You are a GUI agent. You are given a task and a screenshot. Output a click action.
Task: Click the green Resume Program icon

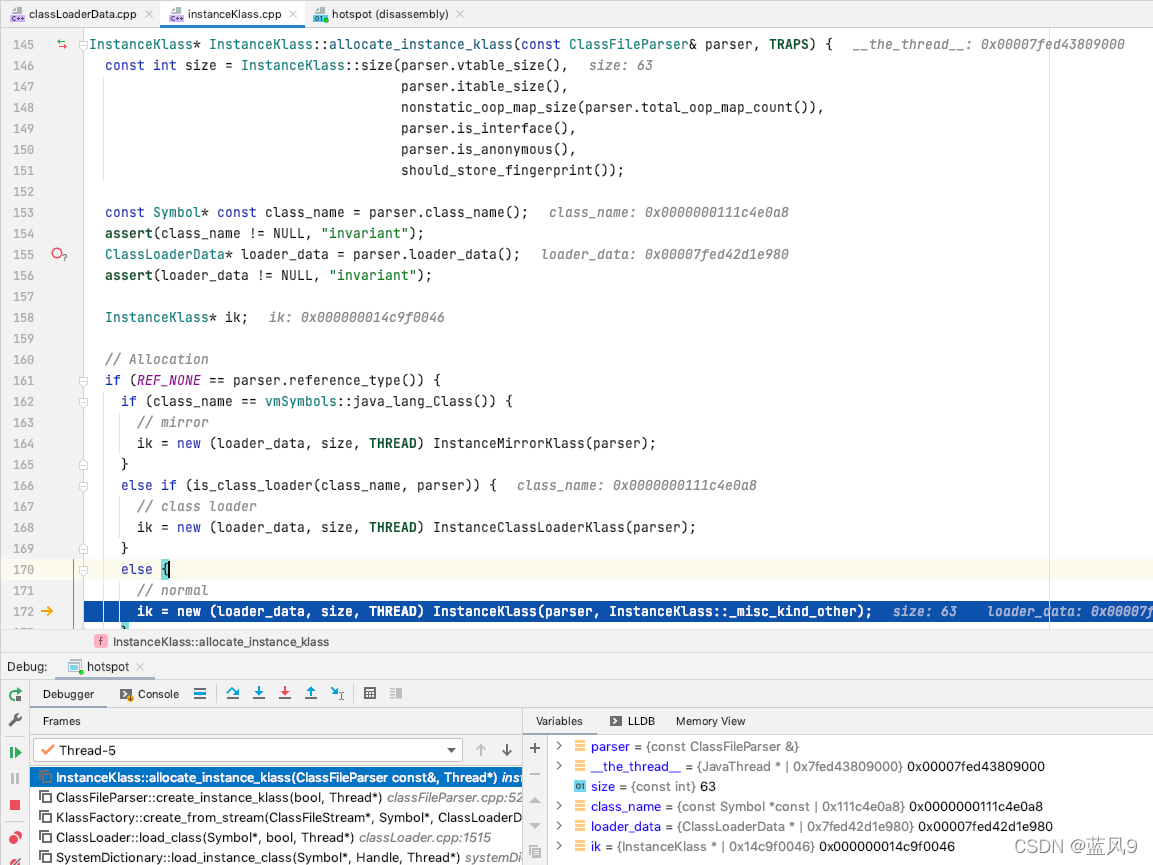pos(14,751)
